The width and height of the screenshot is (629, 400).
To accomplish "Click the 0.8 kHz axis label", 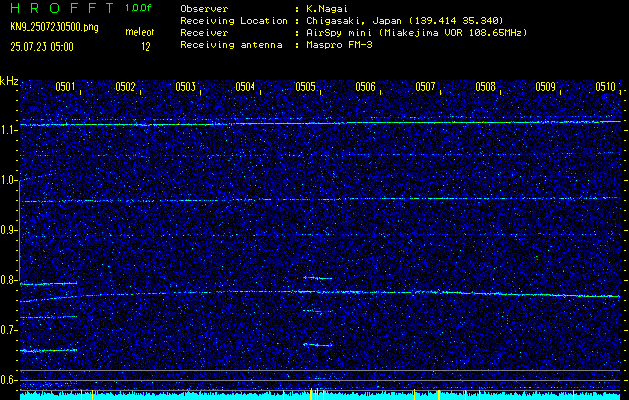I will [8, 280].
